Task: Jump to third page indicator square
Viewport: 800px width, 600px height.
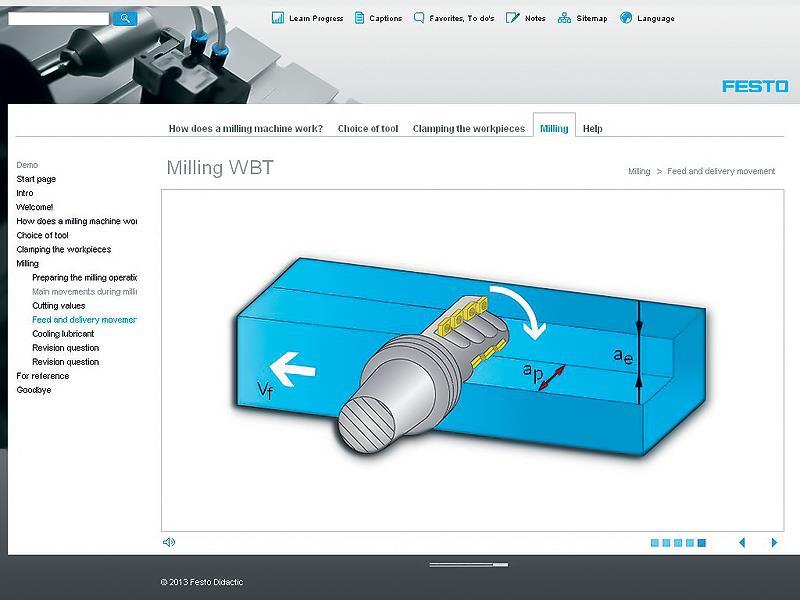Action: pyautogui.click(x=678, y=543)
